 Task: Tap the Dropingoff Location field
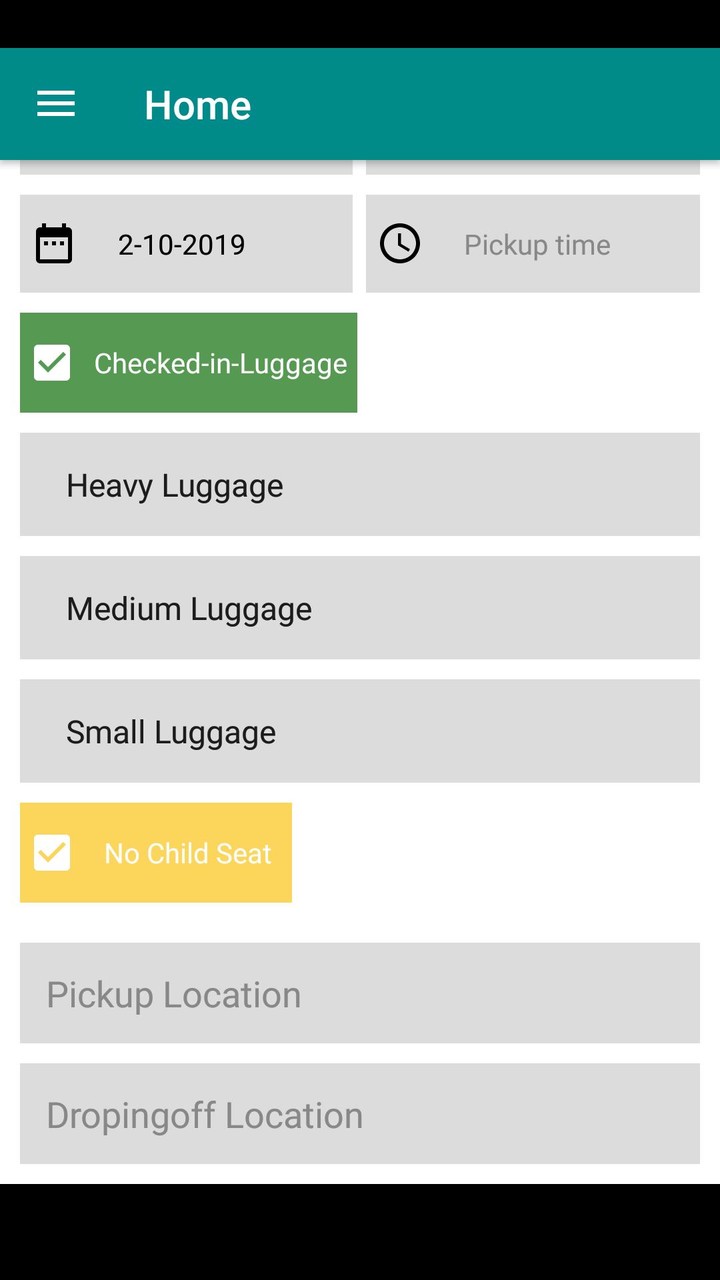tap(360, 1113)
